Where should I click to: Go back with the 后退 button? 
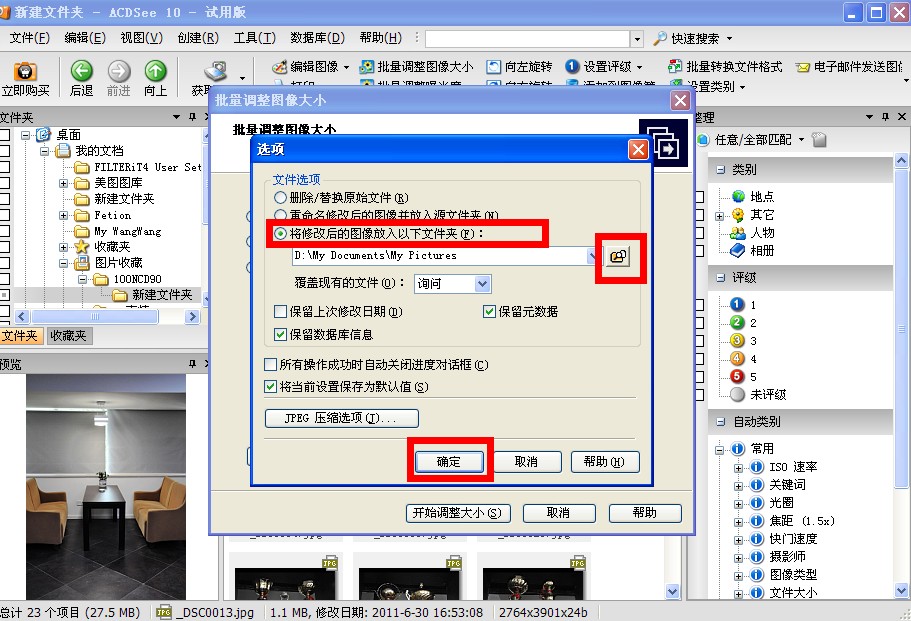(81, 78)
